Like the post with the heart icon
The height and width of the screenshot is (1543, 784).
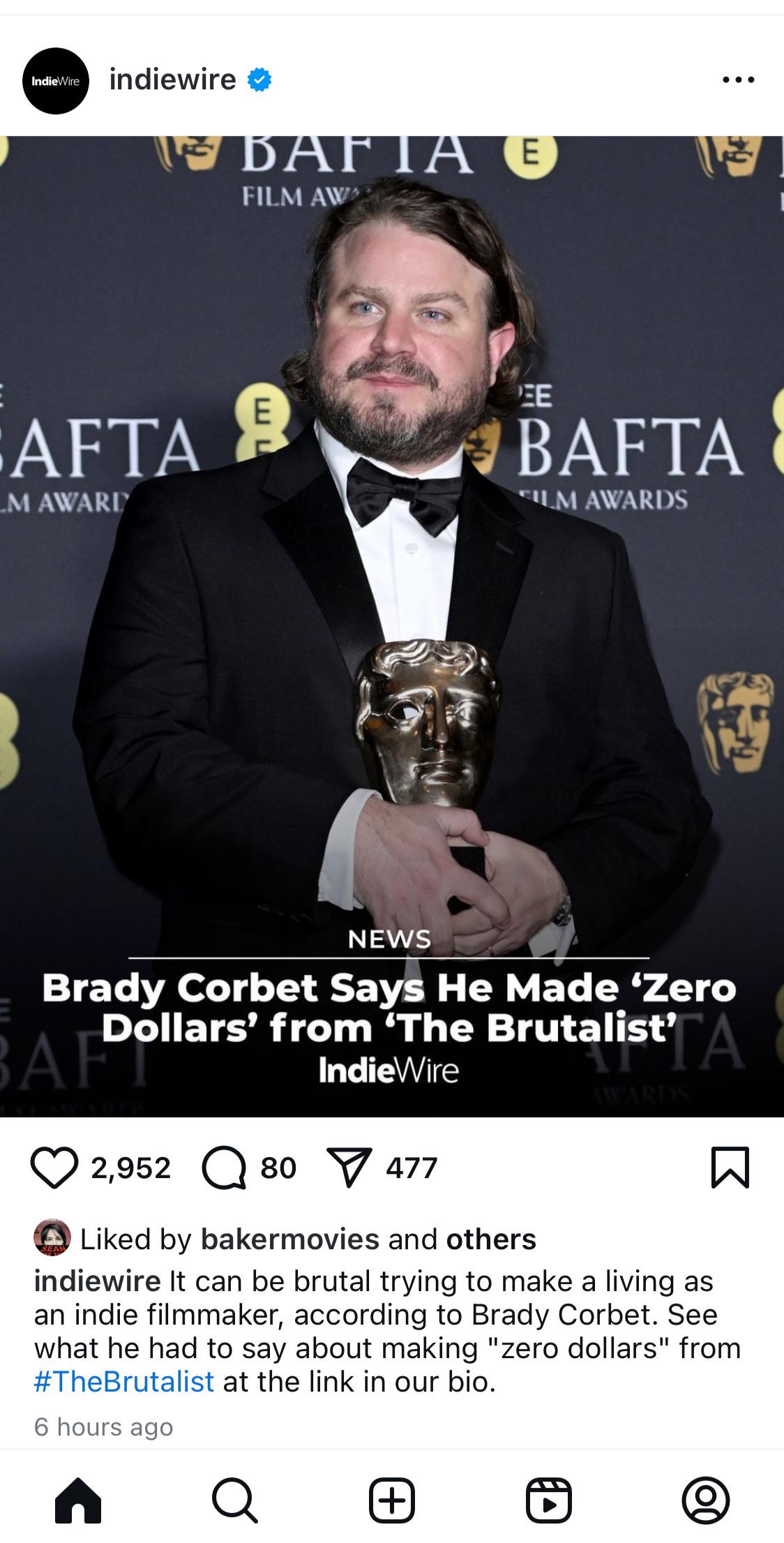pyautogui.click(x=54, y=1168)
